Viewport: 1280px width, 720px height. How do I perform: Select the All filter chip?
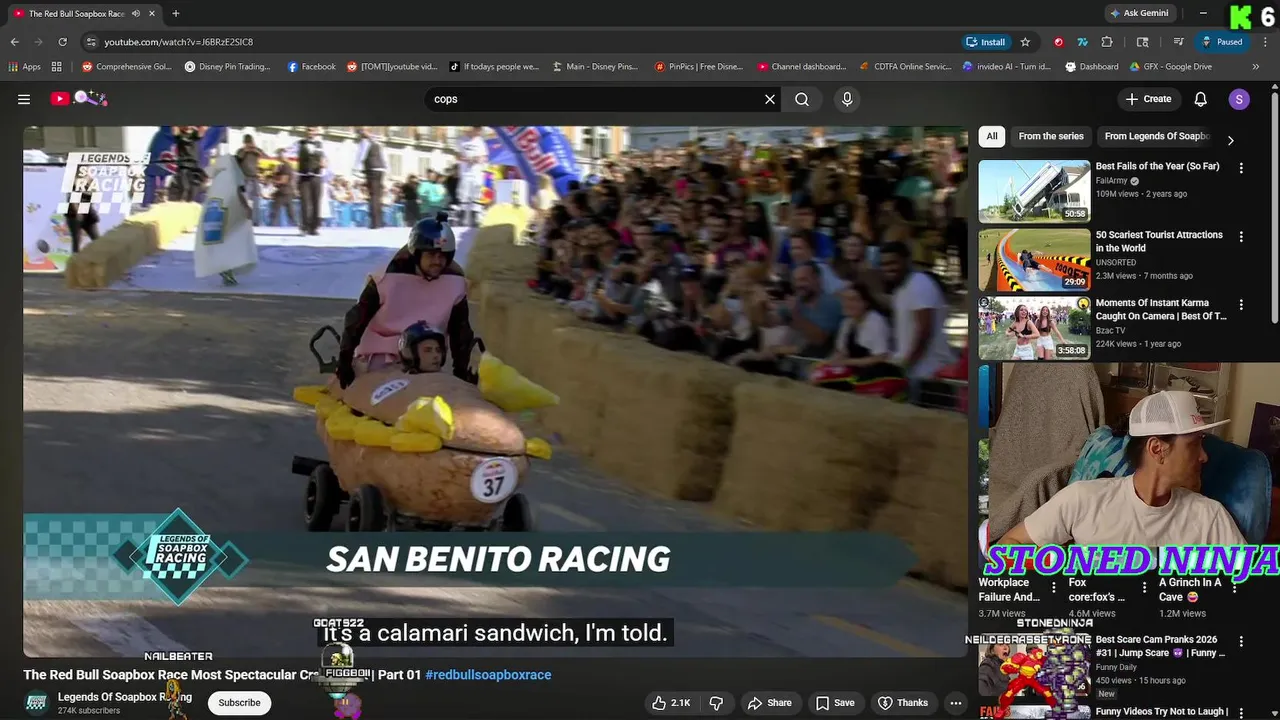click(x=992, y=136)
